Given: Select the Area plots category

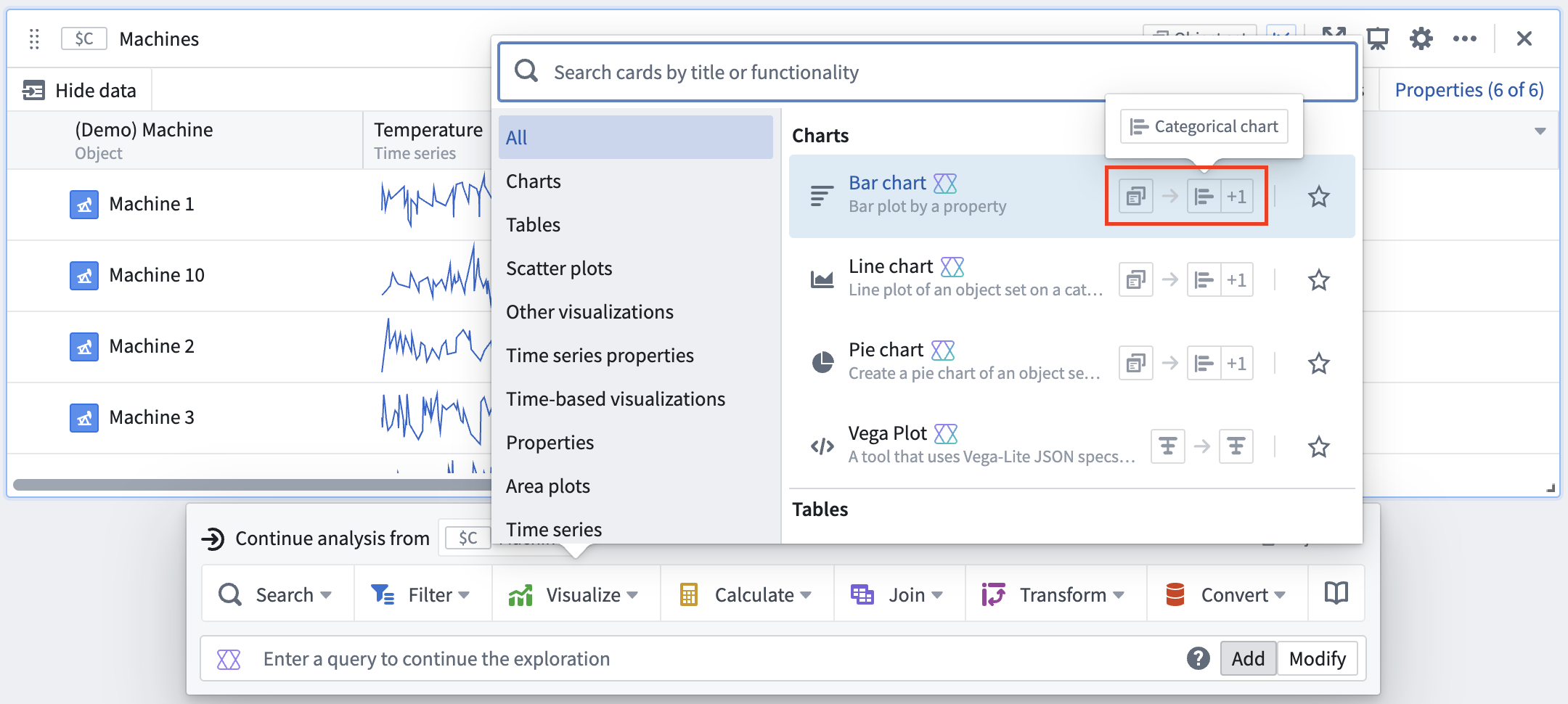Looking at the screenshot, I should click(635, 486).
